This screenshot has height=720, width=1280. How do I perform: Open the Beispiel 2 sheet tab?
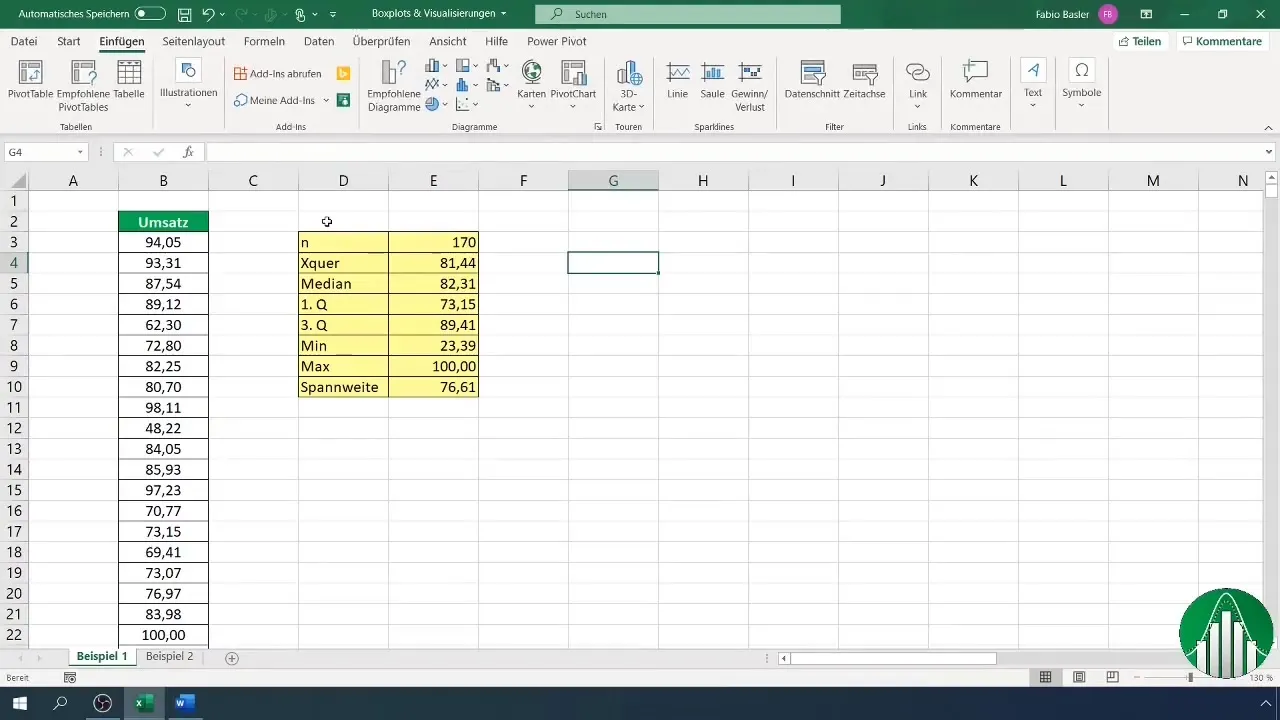169,656
